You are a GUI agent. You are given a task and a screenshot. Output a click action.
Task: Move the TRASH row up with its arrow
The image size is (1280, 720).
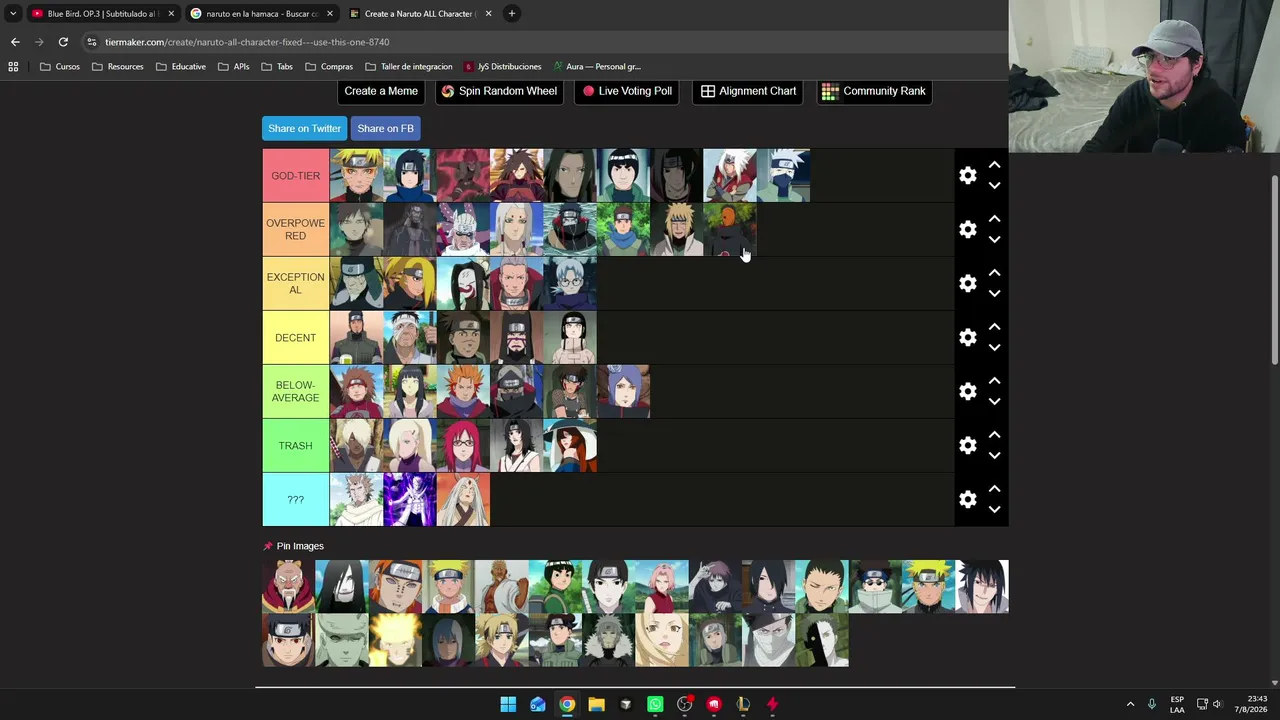tap(994, 435)
